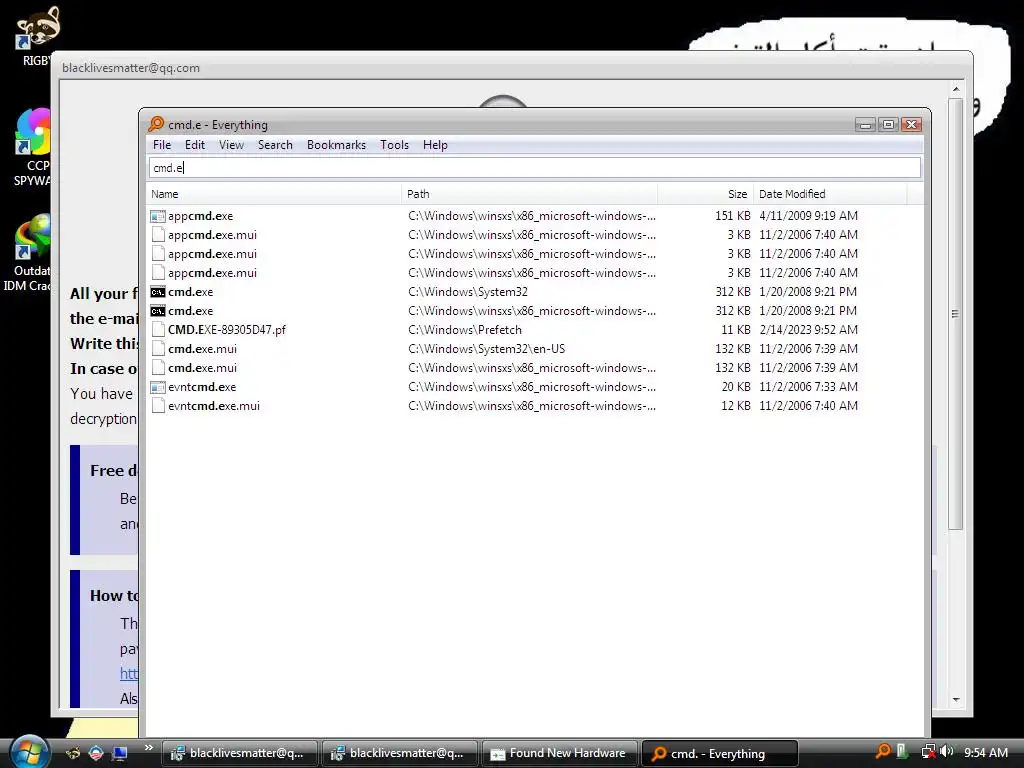Open the View menu

pyautogui.click(x=231, y=145)
